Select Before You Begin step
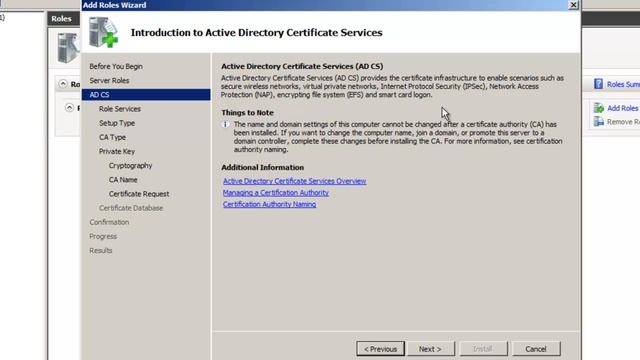This screenshot has height=360, width=640. [x=116, y=66]
